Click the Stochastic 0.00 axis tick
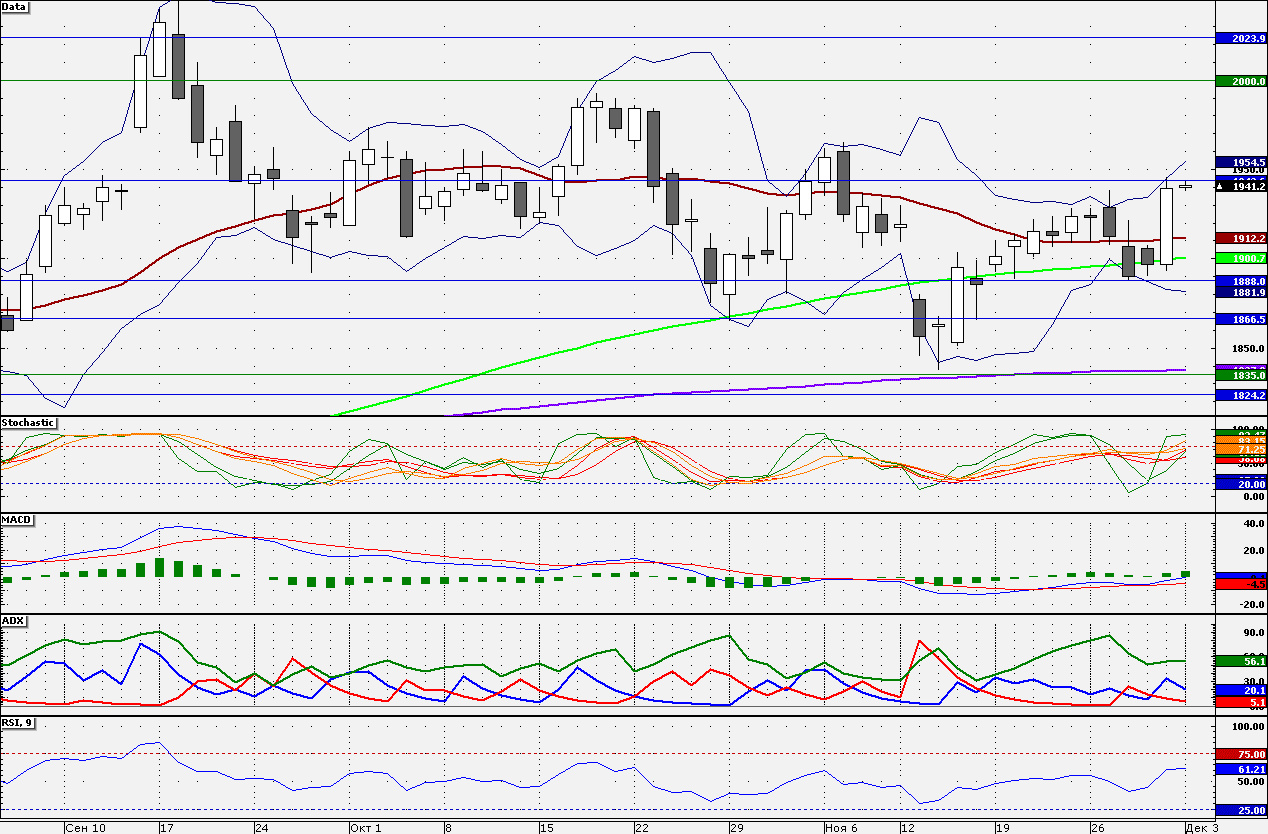This screenshot has height=834, width=1268. (1253, 496)
